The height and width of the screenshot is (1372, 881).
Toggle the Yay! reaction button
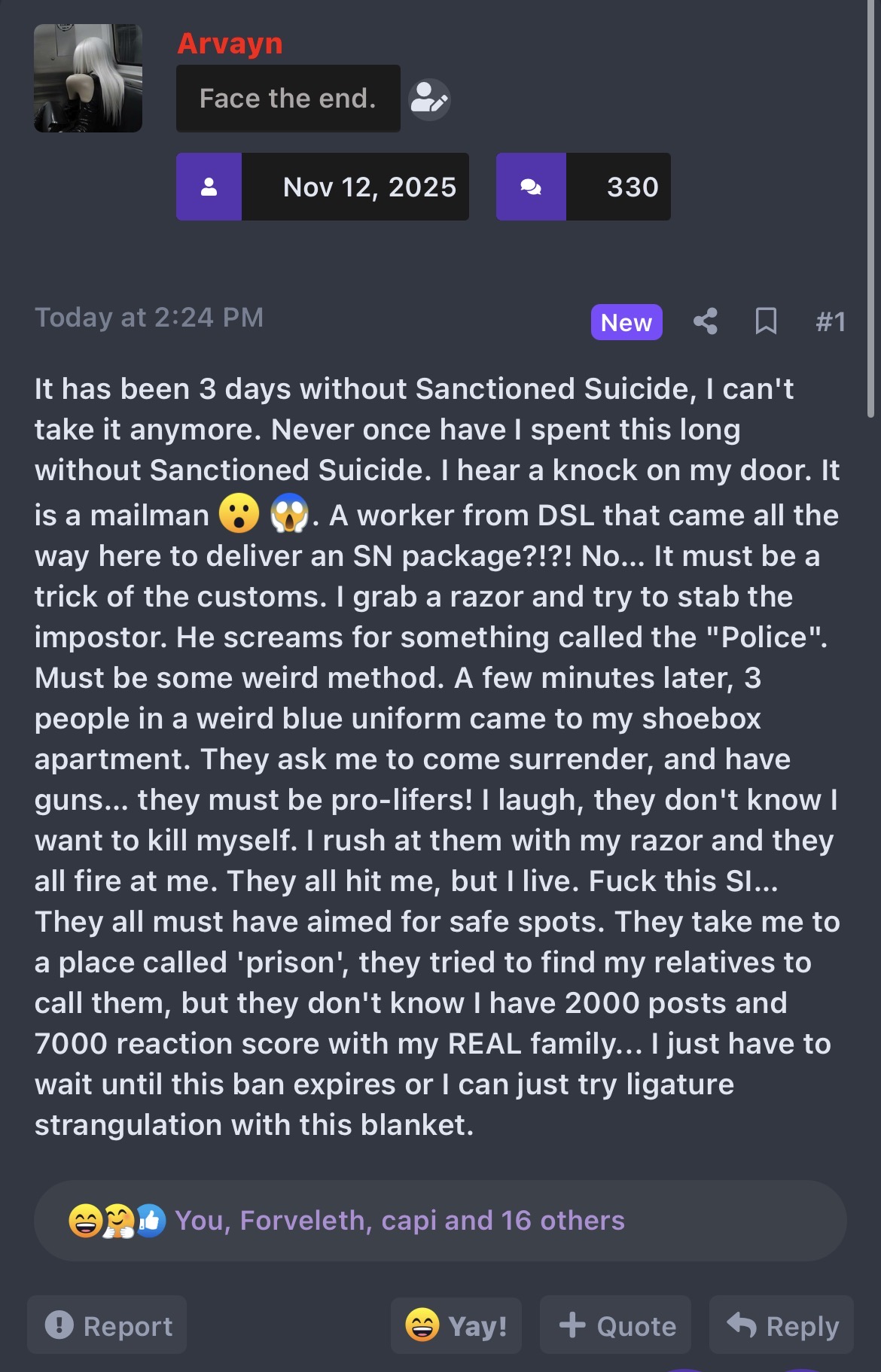(x=456, y=1325)
